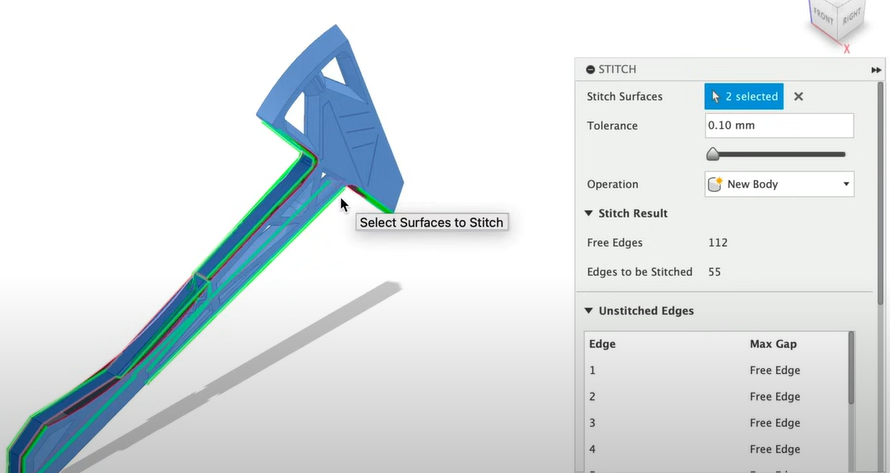
Task: Click the red X axis label under ViewCube
Action: [847, 48]
